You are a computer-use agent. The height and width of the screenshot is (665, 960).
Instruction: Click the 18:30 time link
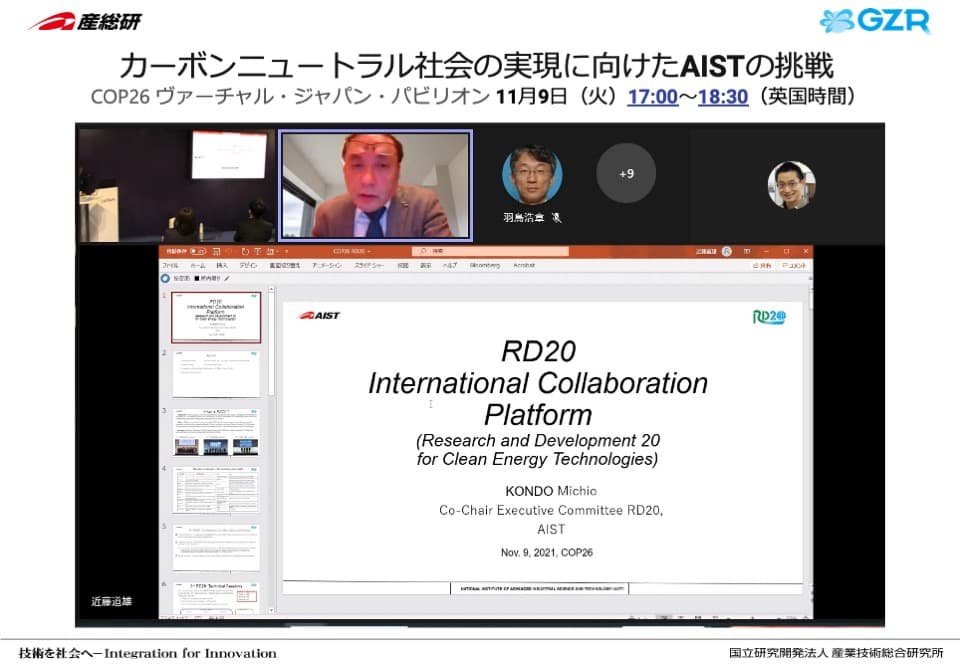coord(722,97)
